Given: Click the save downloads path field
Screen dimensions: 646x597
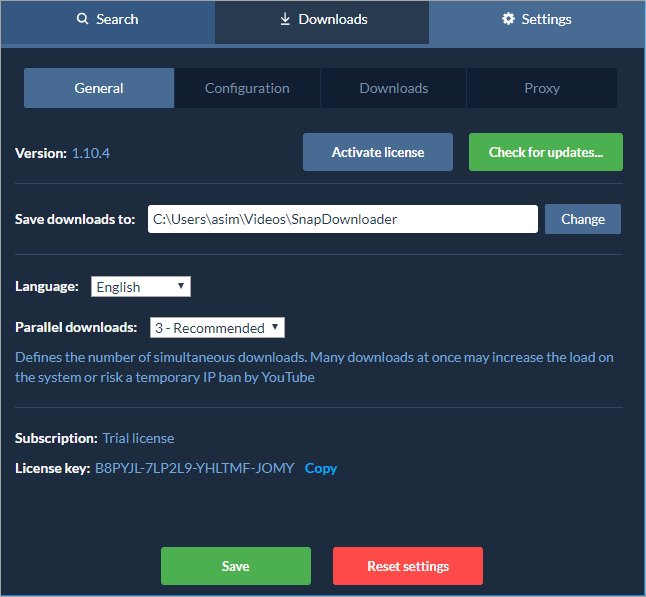Looking at the screenshot, I should [342, 219].
